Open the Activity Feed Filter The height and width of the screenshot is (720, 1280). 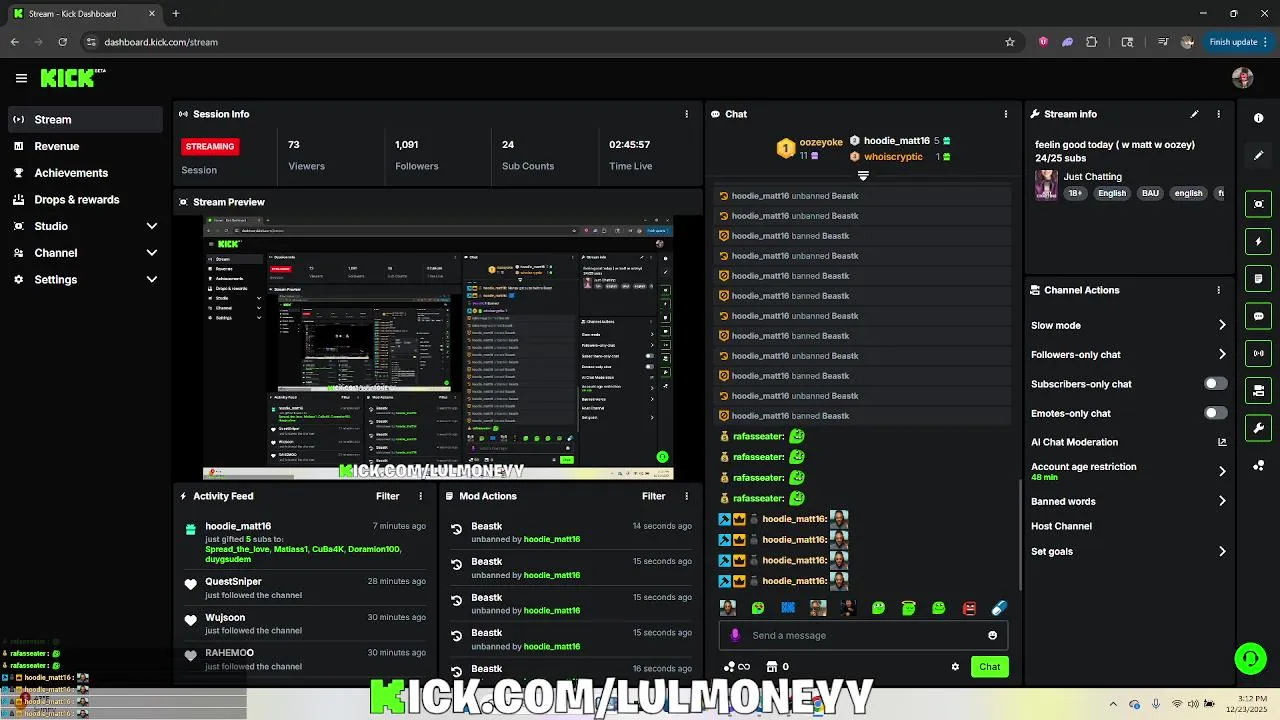click(x=387, y=496)
